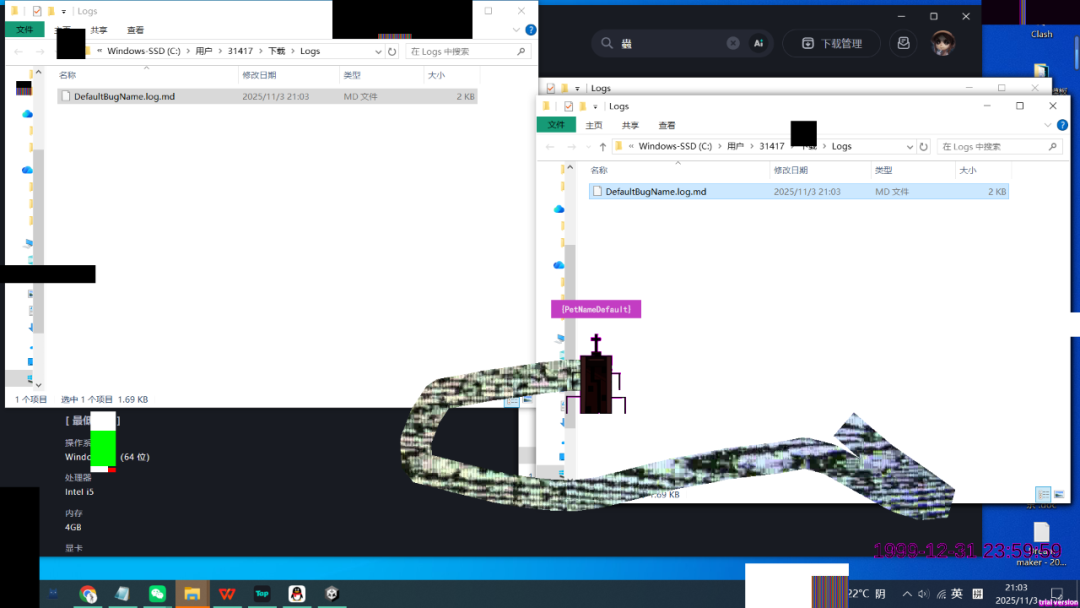Click the Ai button in dark app

tap(758, 43)
